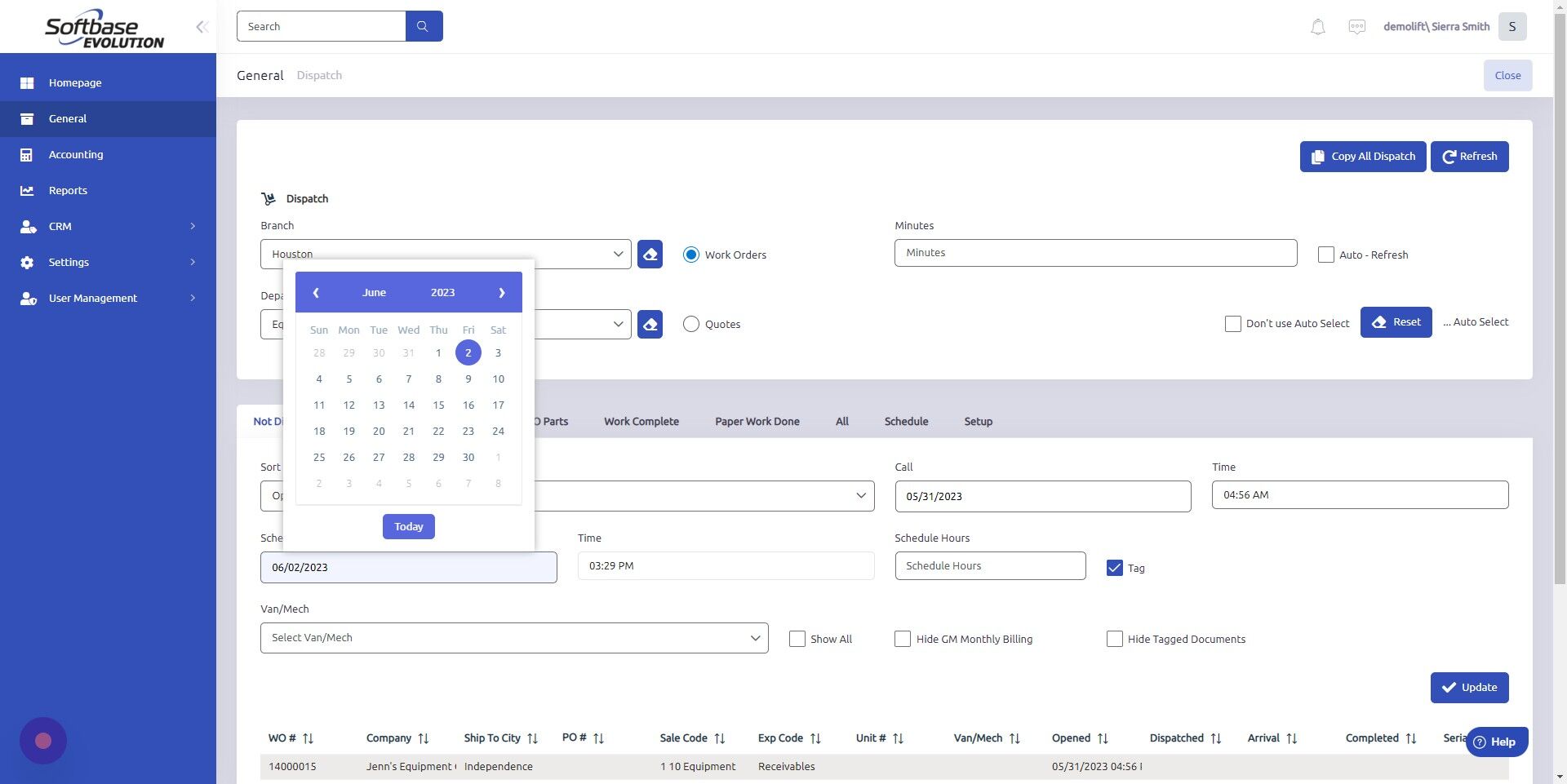1567x784 pixels.
Task: Clear the Branch selection with the eraser icon
Action: pyautogui.click(x=649, y=254)
